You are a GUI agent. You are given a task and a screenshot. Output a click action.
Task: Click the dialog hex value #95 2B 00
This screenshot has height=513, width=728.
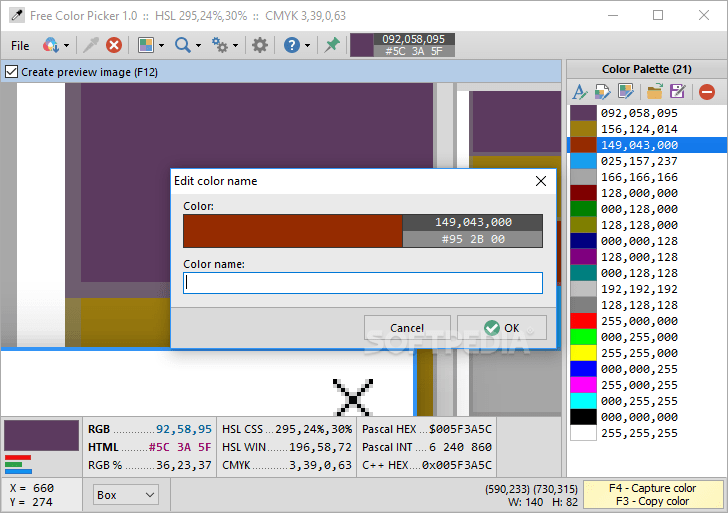[x=473, y=239]
